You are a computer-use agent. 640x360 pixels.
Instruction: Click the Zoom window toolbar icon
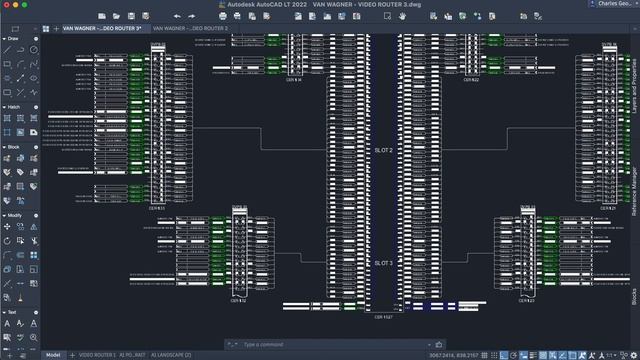(x=387, y=16)
